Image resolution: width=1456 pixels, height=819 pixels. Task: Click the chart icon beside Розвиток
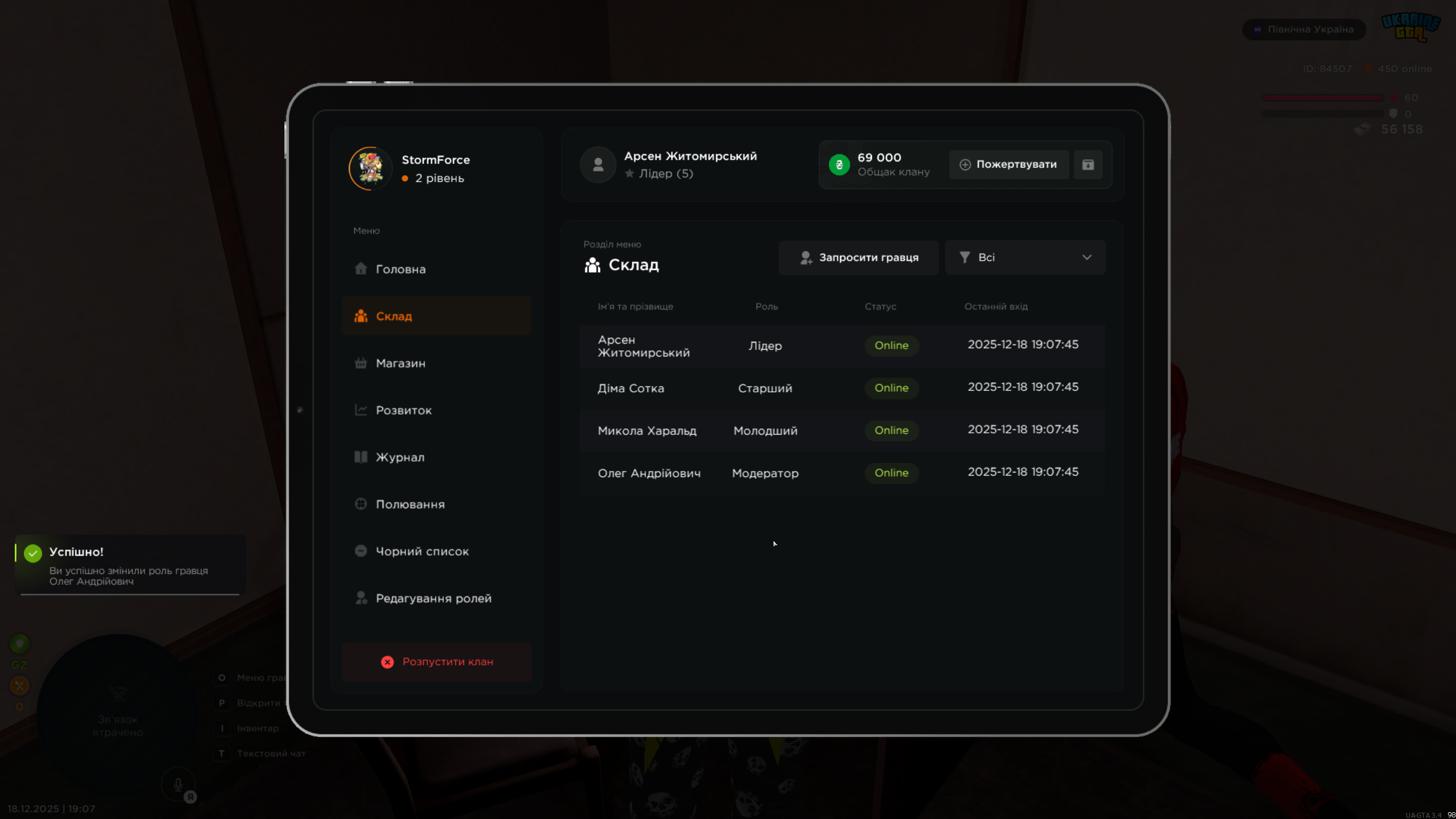coord(361,410)
